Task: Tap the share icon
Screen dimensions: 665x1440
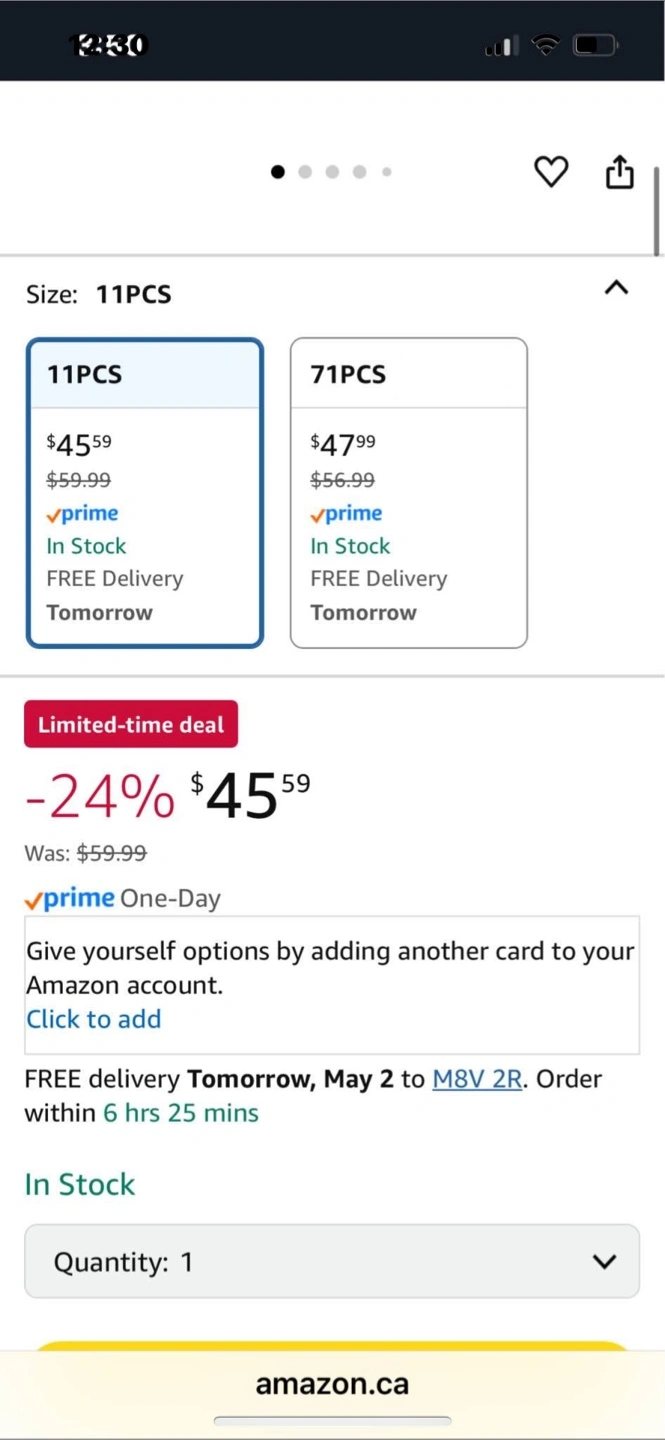Action: [620, 172]
